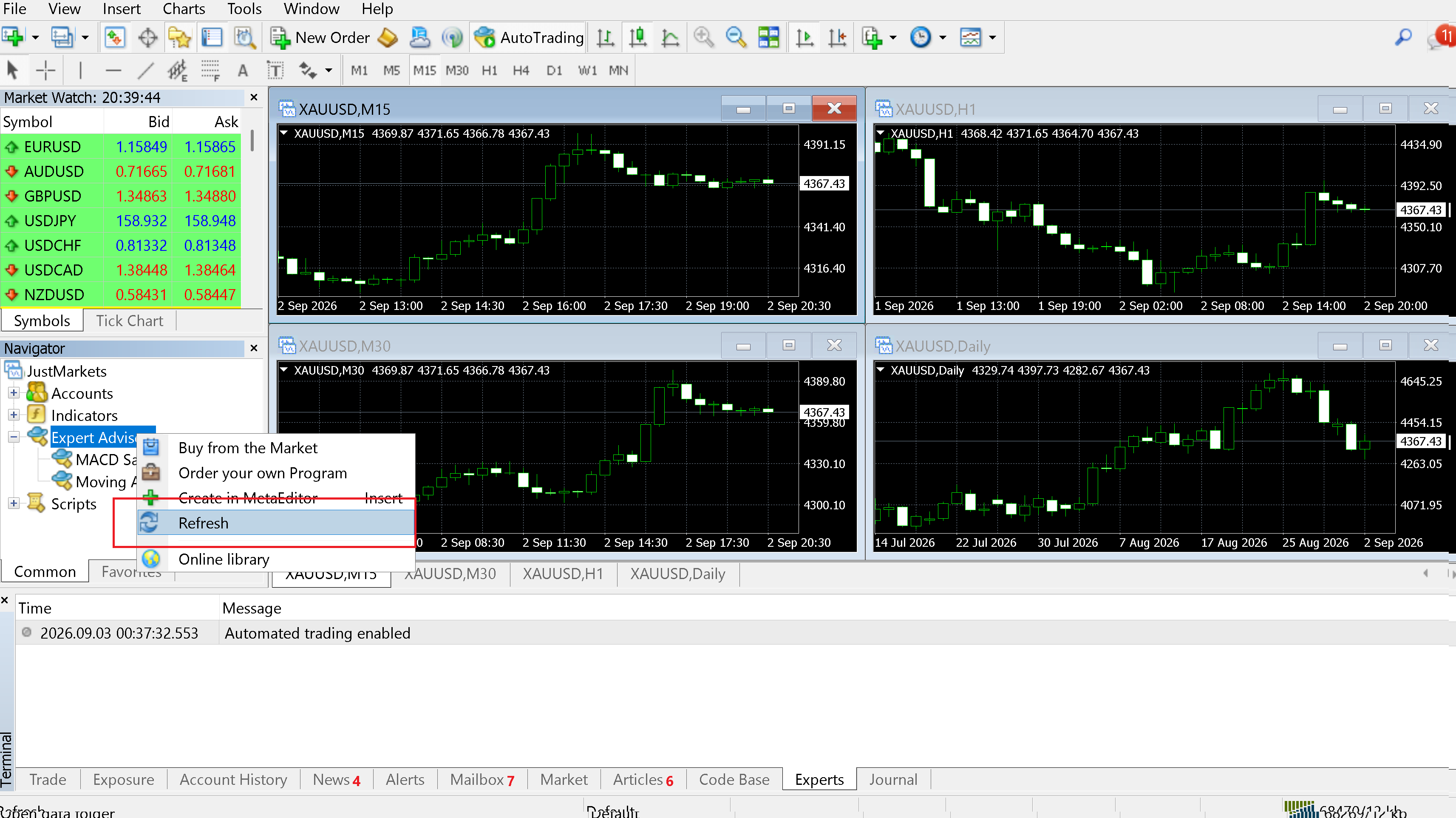Select the Fibonacci retracement tool
Screen dimensions: 1456x818
(x=210, y=70)
